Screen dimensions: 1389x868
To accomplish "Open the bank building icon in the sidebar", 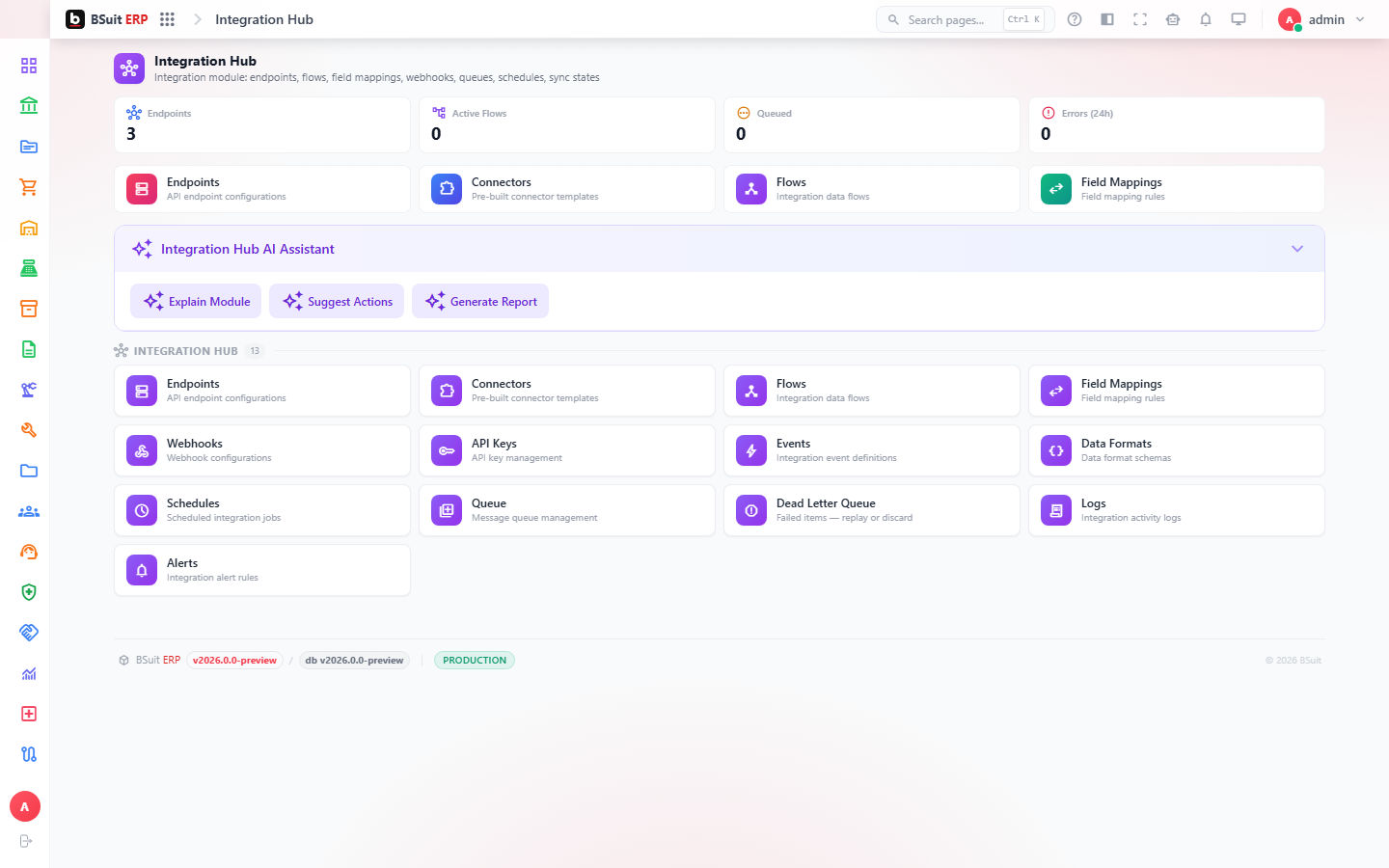I will coord(29,106).
